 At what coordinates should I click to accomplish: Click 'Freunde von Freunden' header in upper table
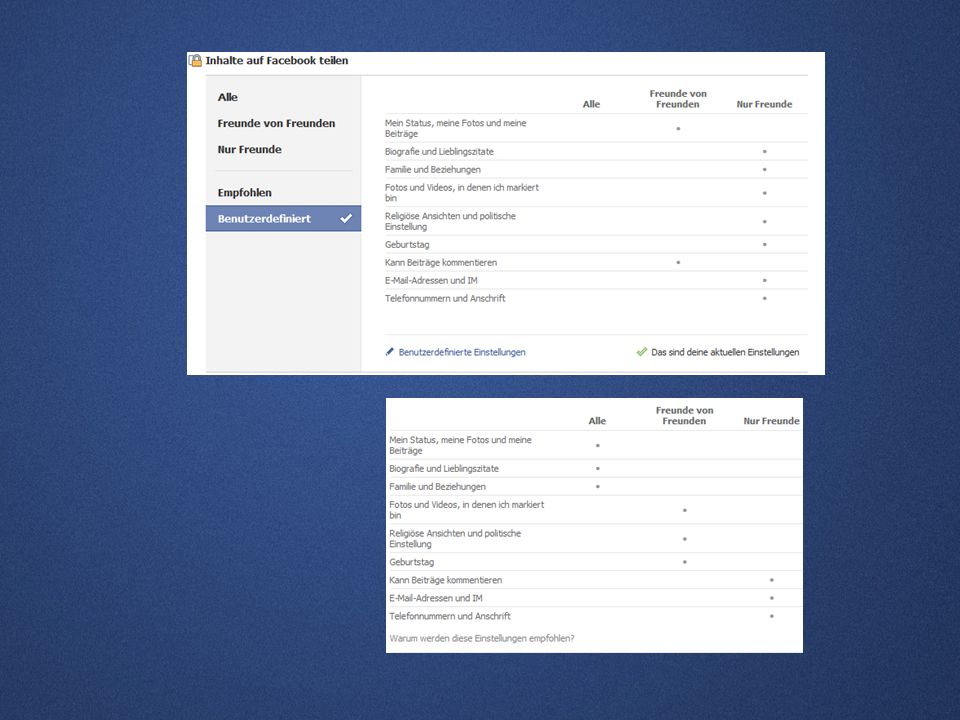click(678, 99)
